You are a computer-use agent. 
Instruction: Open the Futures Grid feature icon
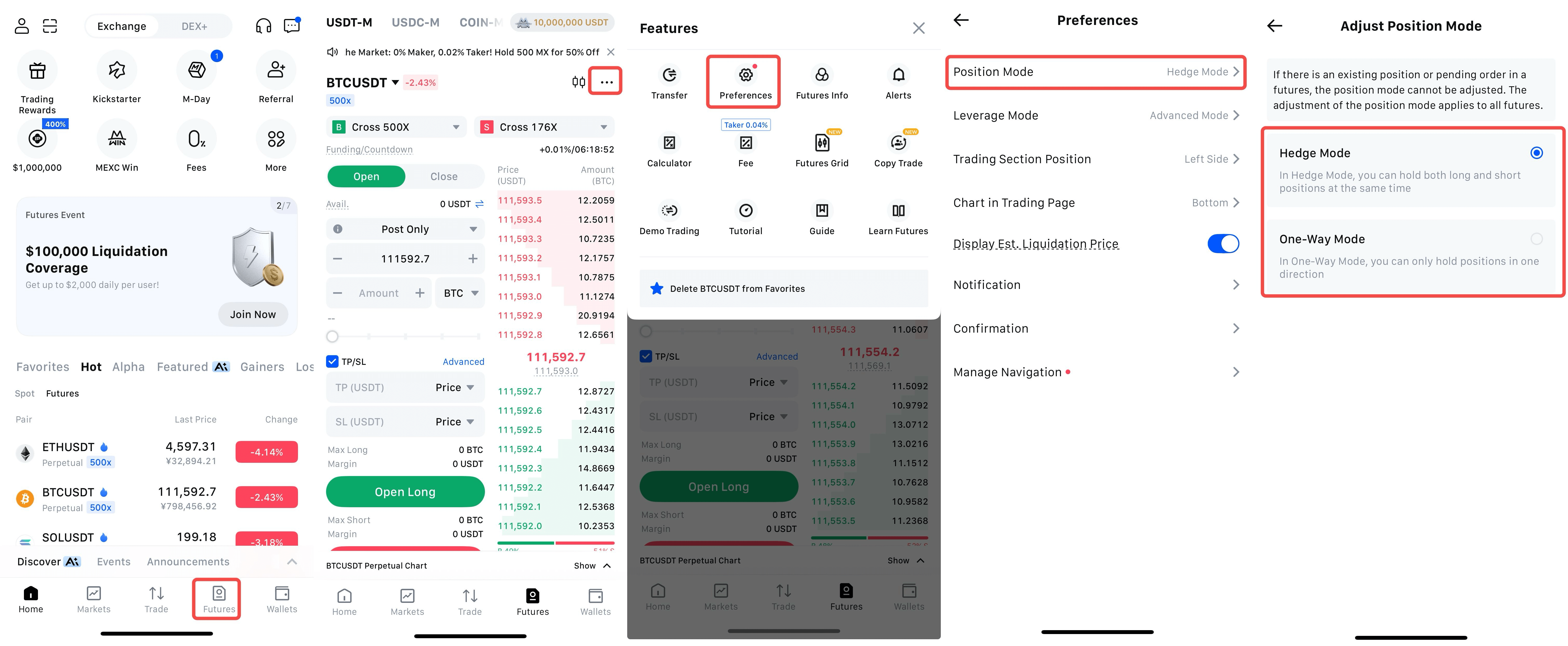822,143
